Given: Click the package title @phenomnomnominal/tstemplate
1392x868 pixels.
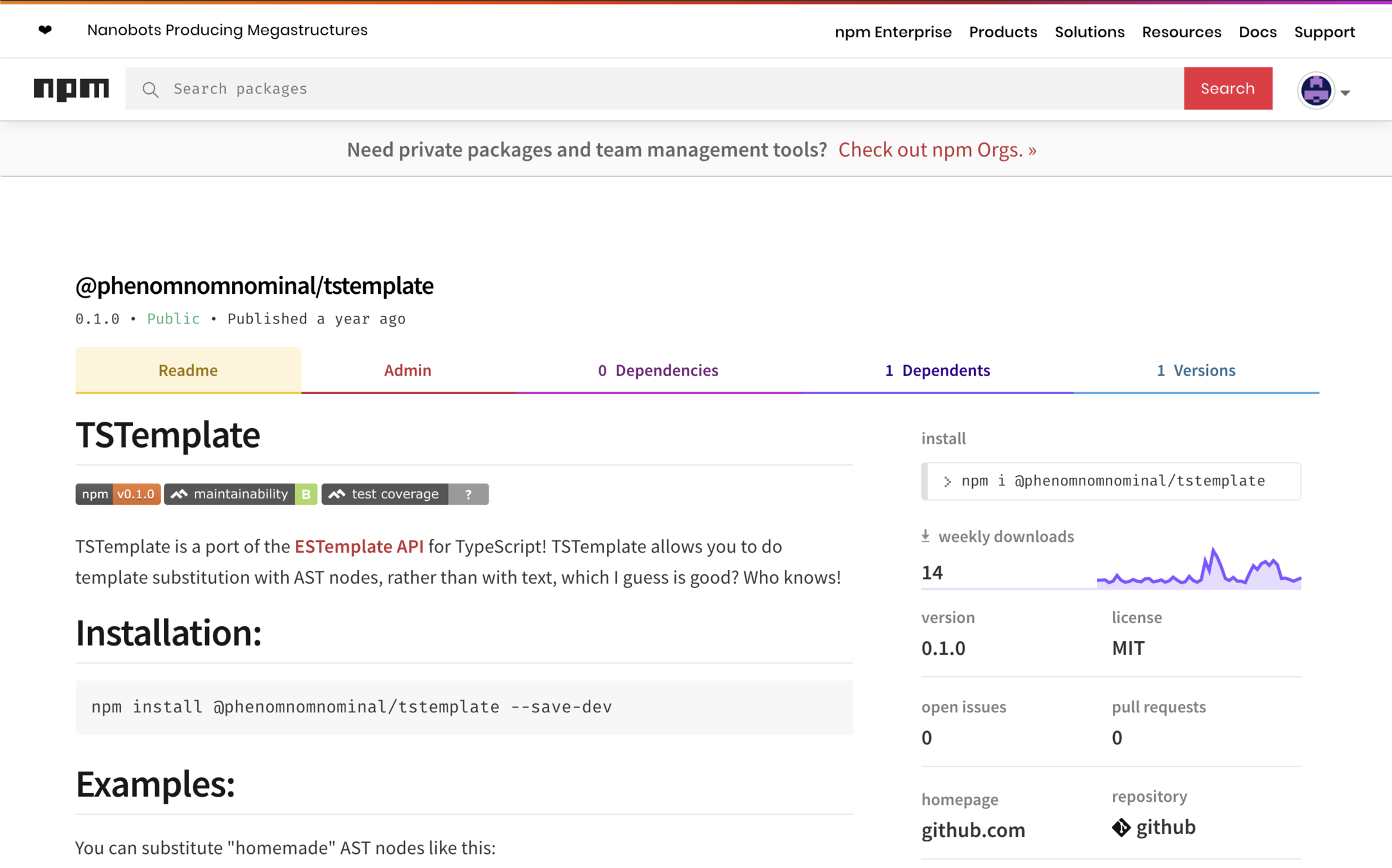Looking at the screenshot, I should pyautogui.click(x=254, y=285).
